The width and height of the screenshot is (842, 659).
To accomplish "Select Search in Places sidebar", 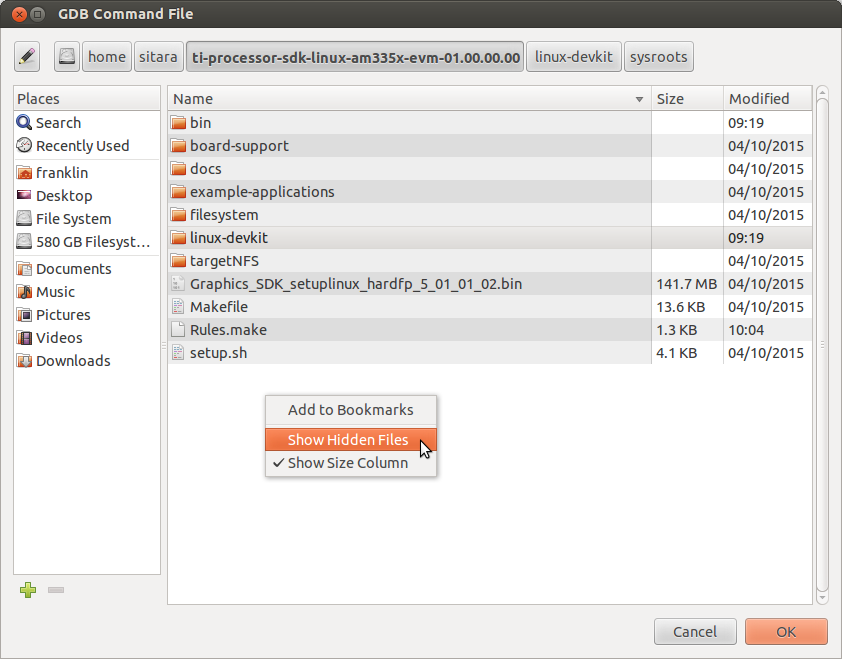I will point(58,122).
